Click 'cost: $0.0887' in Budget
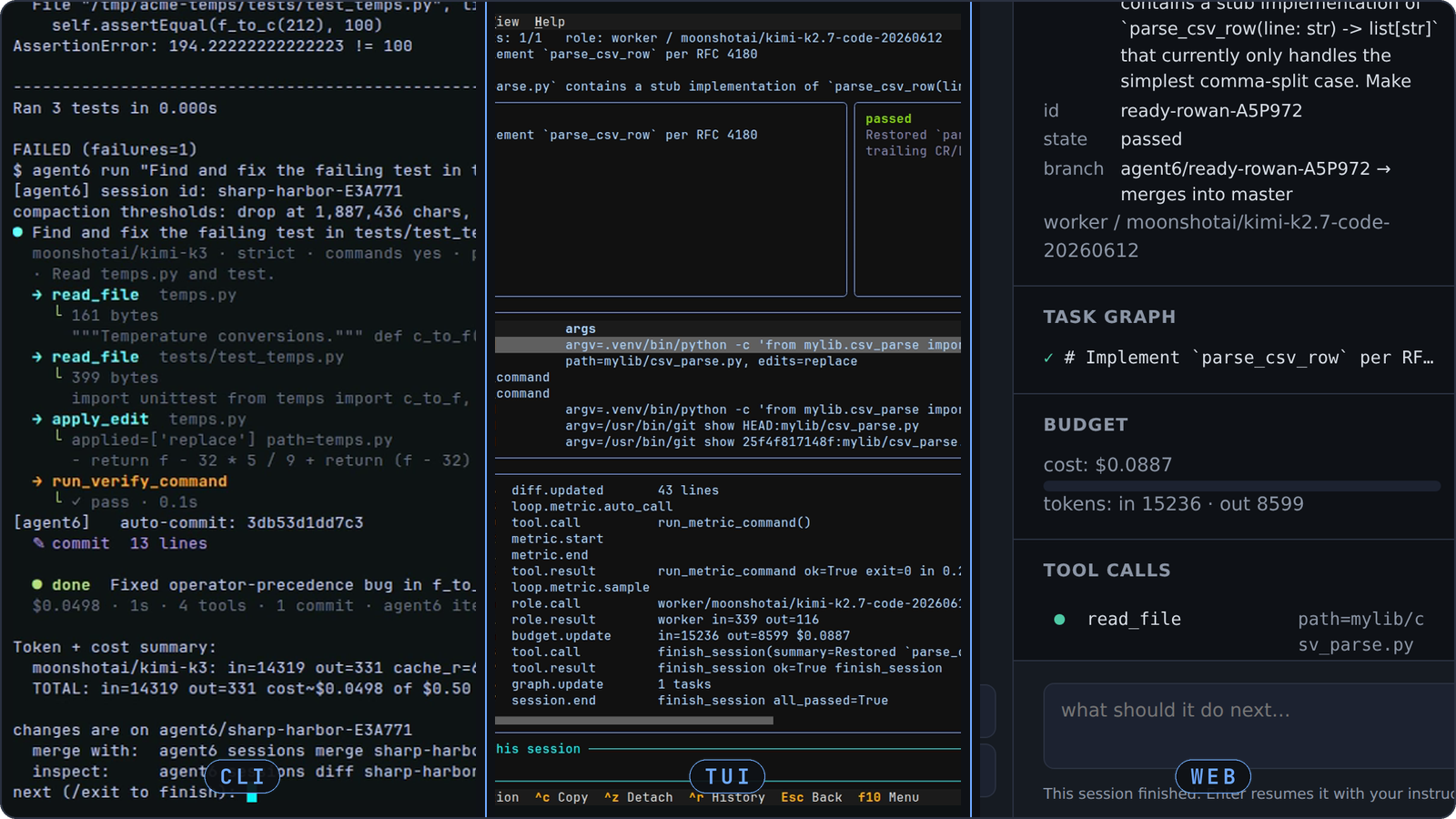 (x=1107, y=465)
